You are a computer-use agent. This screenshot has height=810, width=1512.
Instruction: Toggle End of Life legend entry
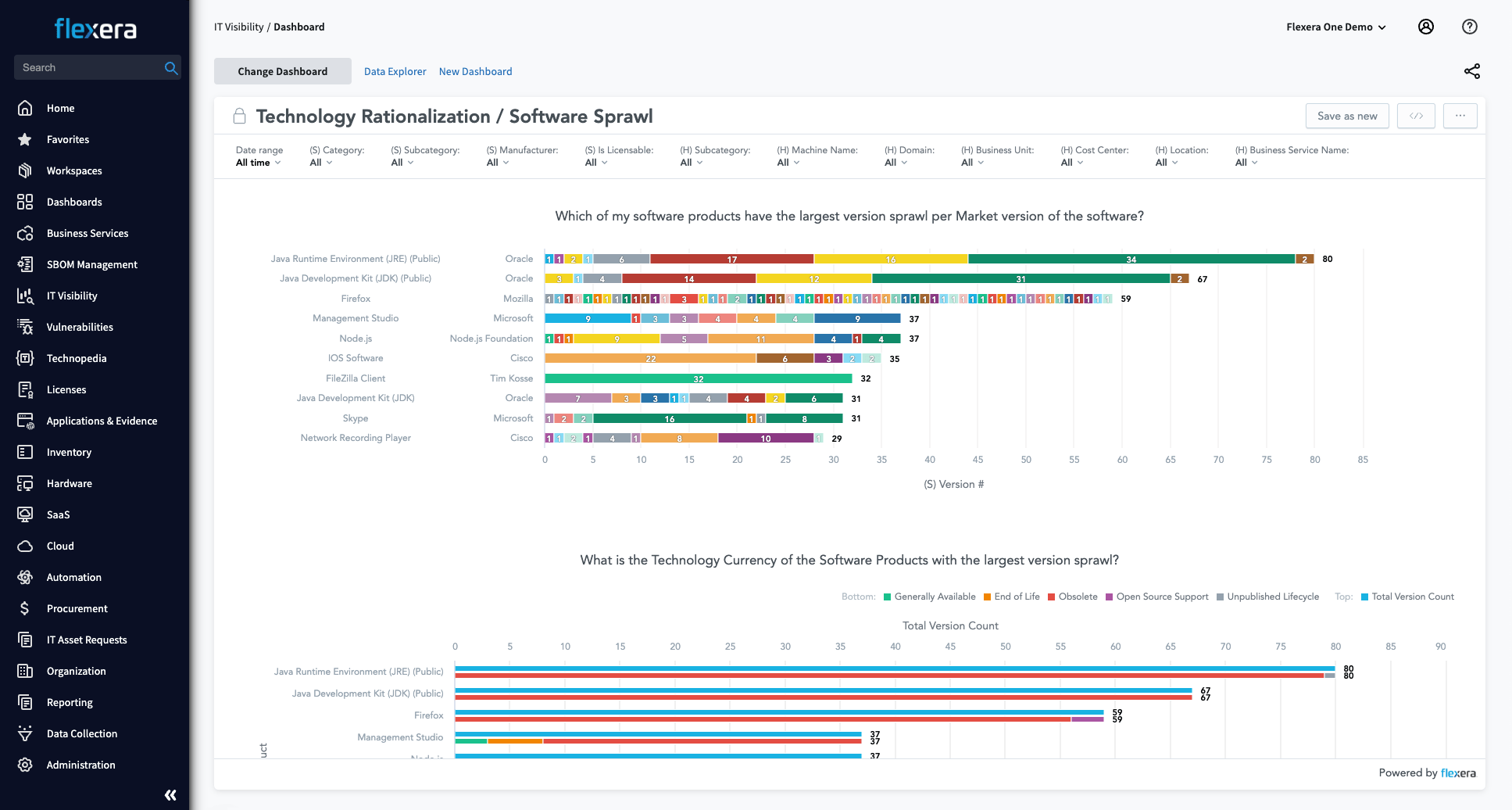[x=1011, y=597]
